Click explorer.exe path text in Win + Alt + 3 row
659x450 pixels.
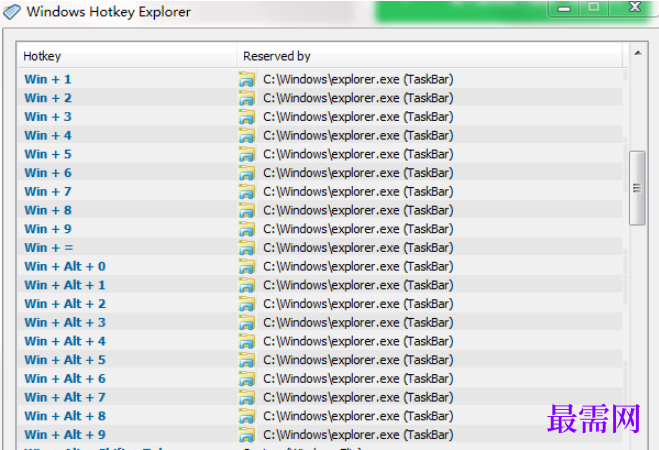[358, 323]
